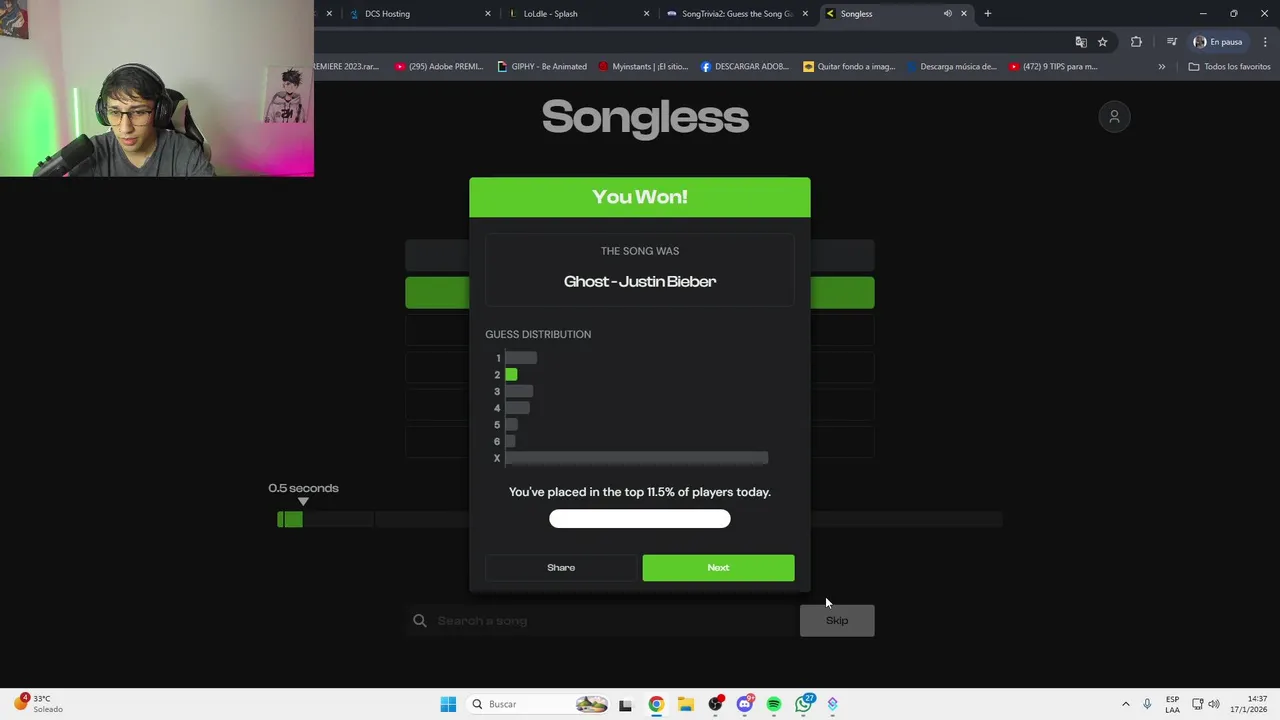Screen dimensions: 1280x720
Task: Open the GIPHY - Be Animated bookmark
Action: click(542, 67)
